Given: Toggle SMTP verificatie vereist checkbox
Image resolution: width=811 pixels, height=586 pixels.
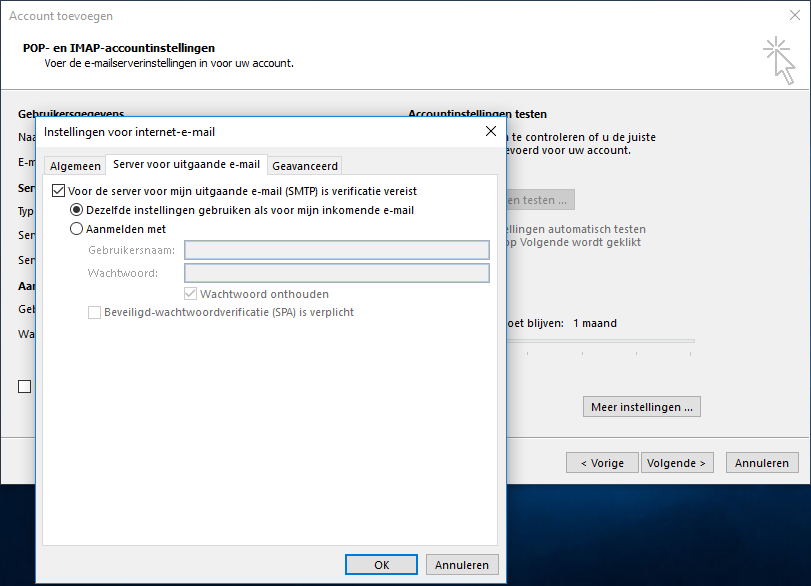Looking at the screenshot, I should (x=58, y=191).
